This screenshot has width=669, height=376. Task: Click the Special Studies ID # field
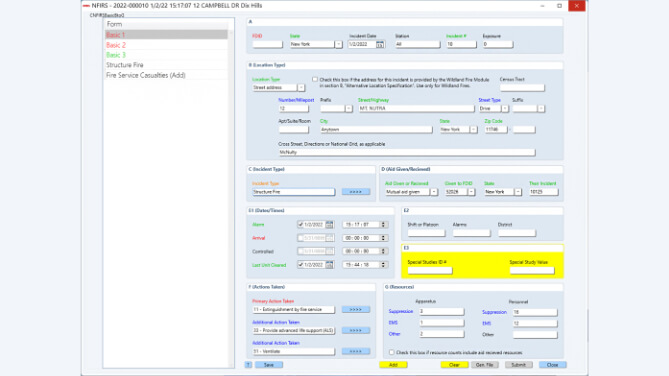click(430, 271)
